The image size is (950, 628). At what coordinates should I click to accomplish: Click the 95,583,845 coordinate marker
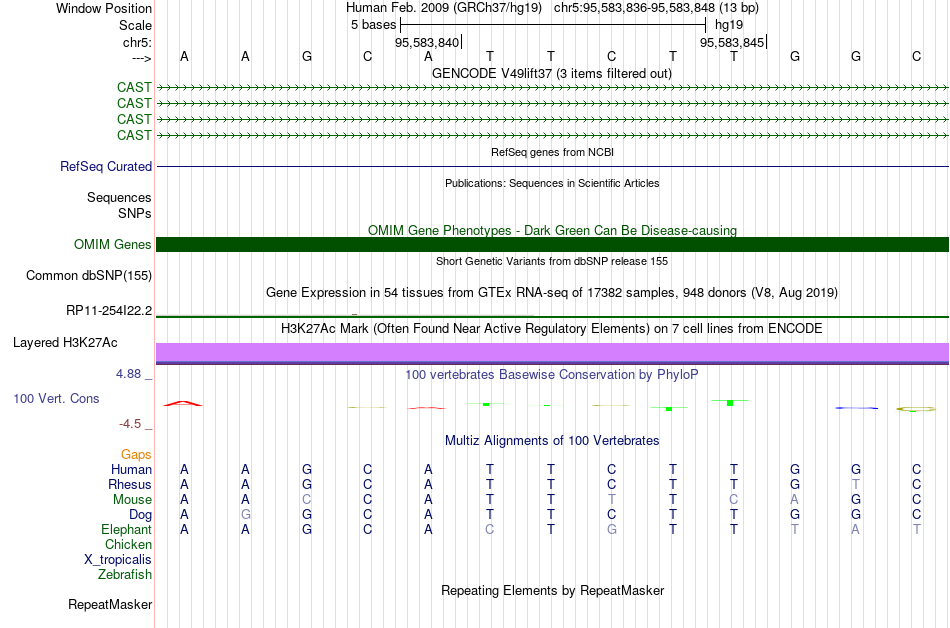732,42
